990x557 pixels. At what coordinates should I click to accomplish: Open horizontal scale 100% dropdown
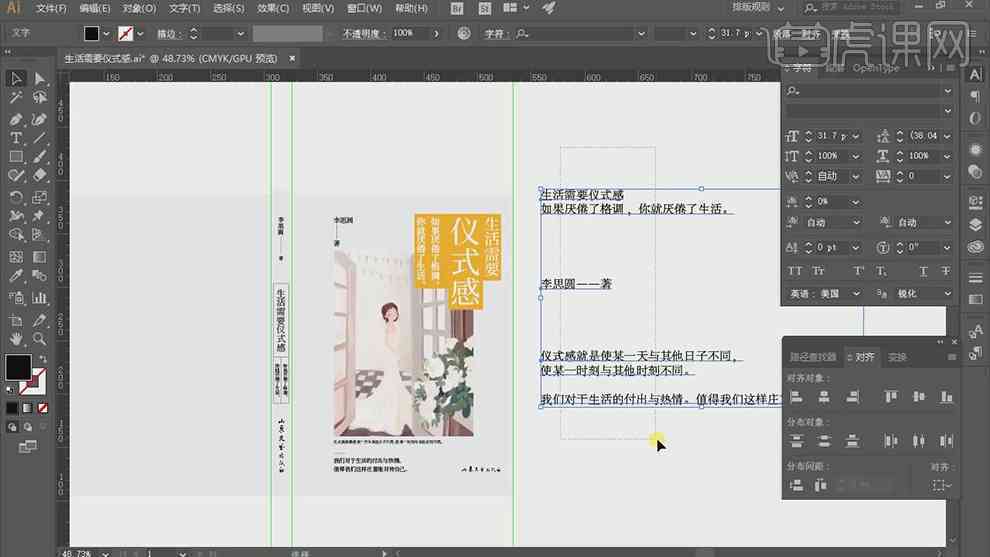click(x=947, y=156)
